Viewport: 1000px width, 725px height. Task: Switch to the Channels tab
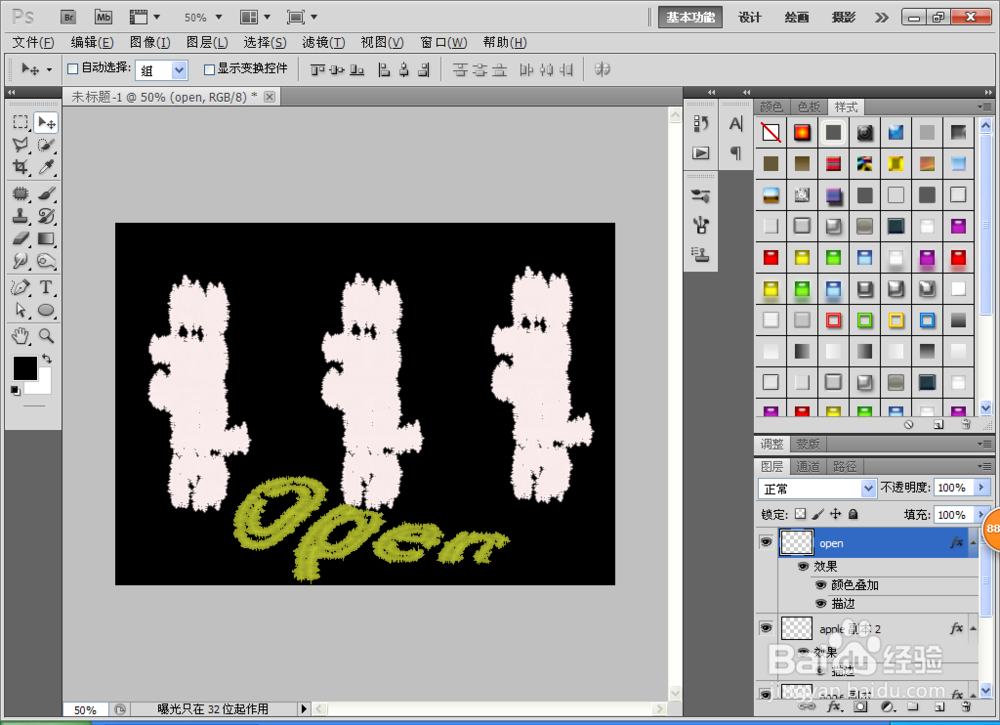[x=808, y=467]
